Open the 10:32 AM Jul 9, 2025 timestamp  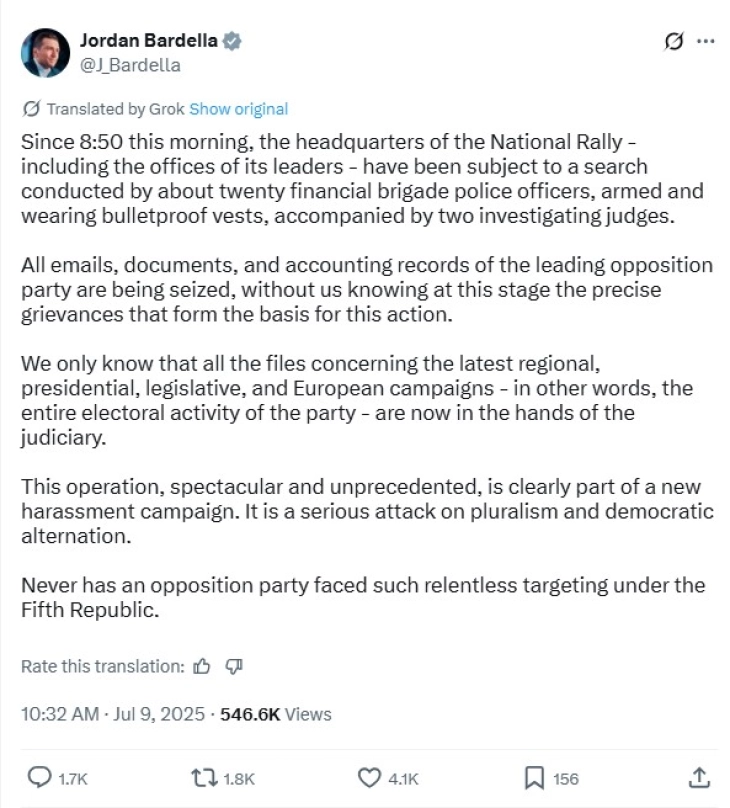112,714
